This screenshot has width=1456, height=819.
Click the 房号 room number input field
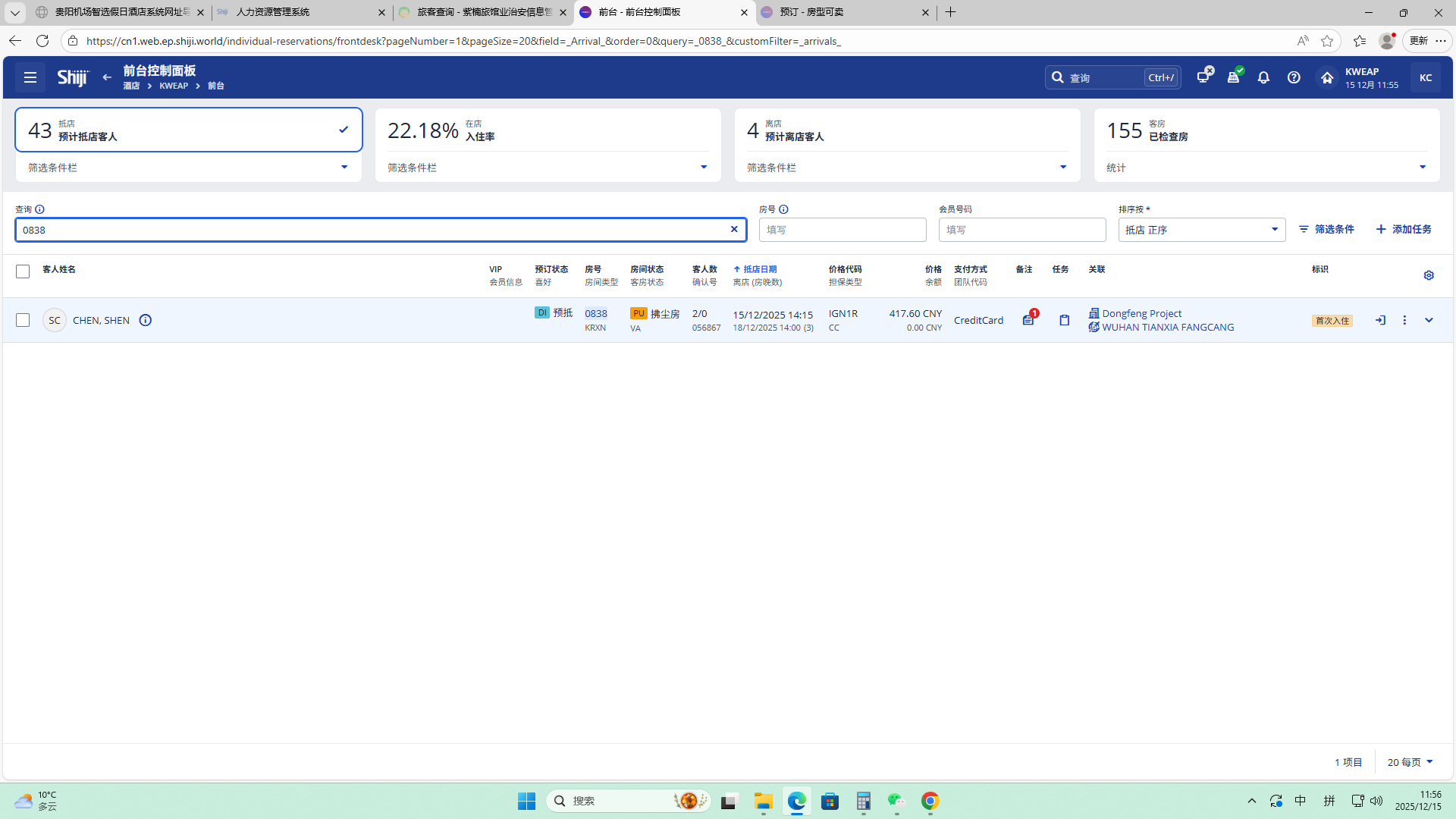coord(842,230)
